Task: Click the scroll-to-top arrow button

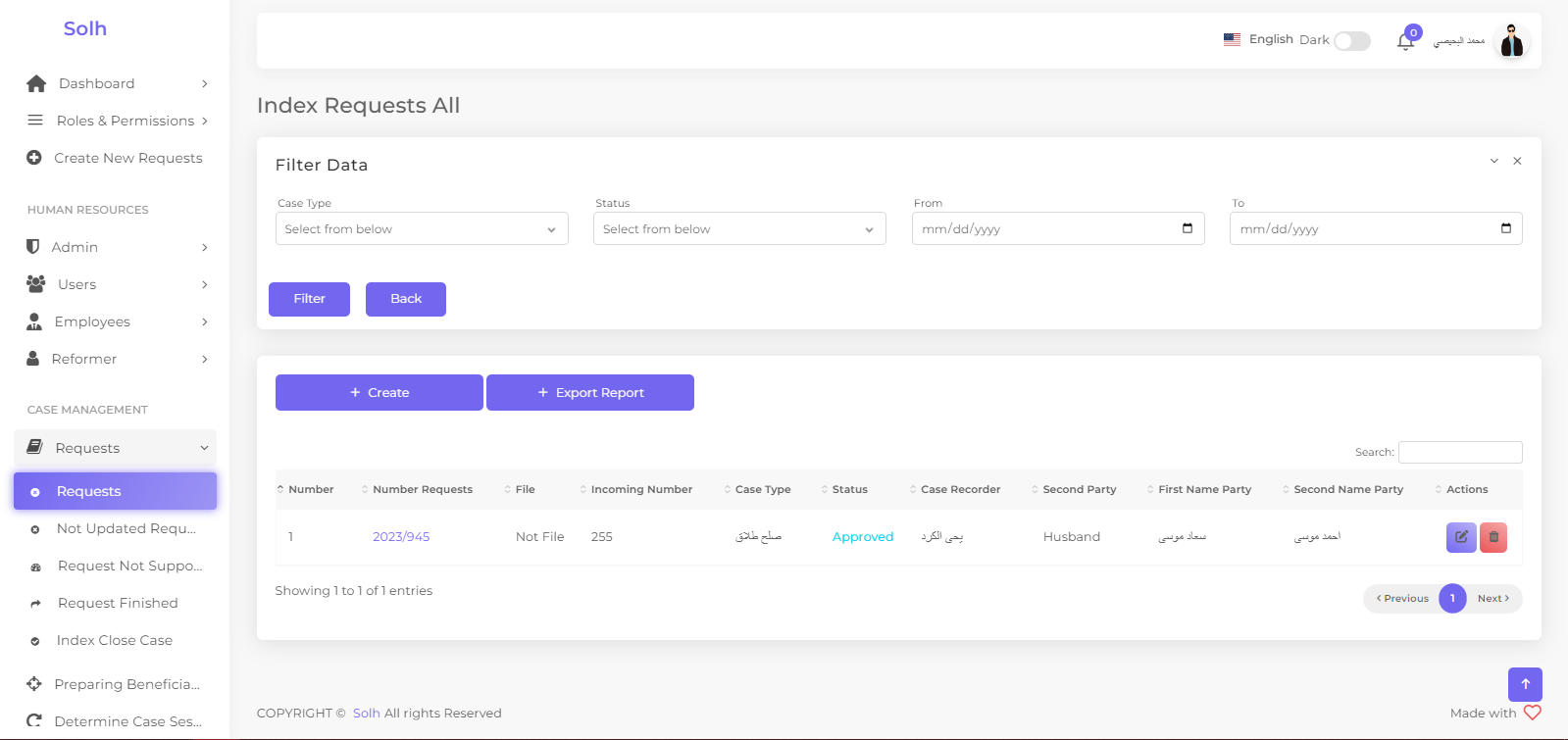Action: [x=1525, y=684]
